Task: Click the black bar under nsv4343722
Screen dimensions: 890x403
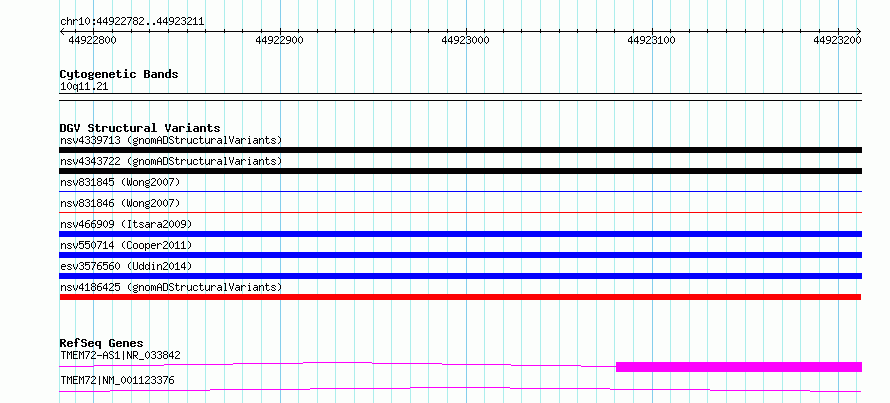Action: (460, 171)
